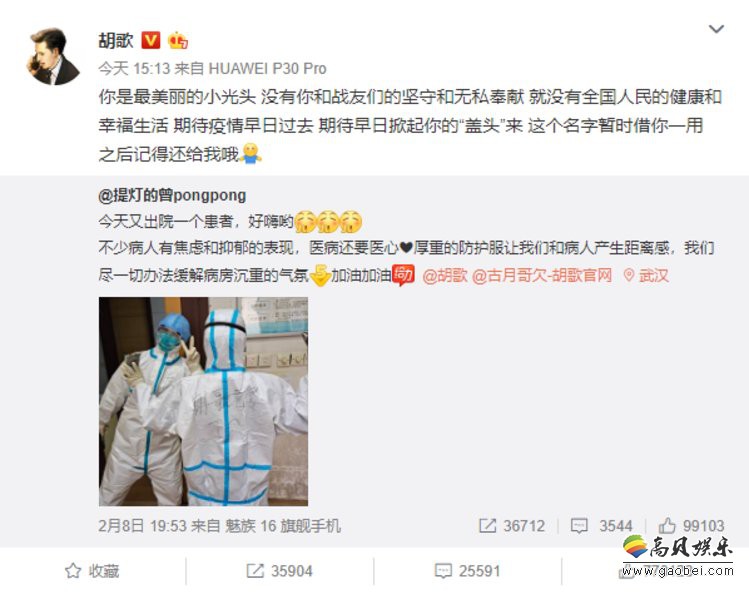Click the repost button showing 35904
The width and height of the screenshot is (749, 594).
point(279,571)
